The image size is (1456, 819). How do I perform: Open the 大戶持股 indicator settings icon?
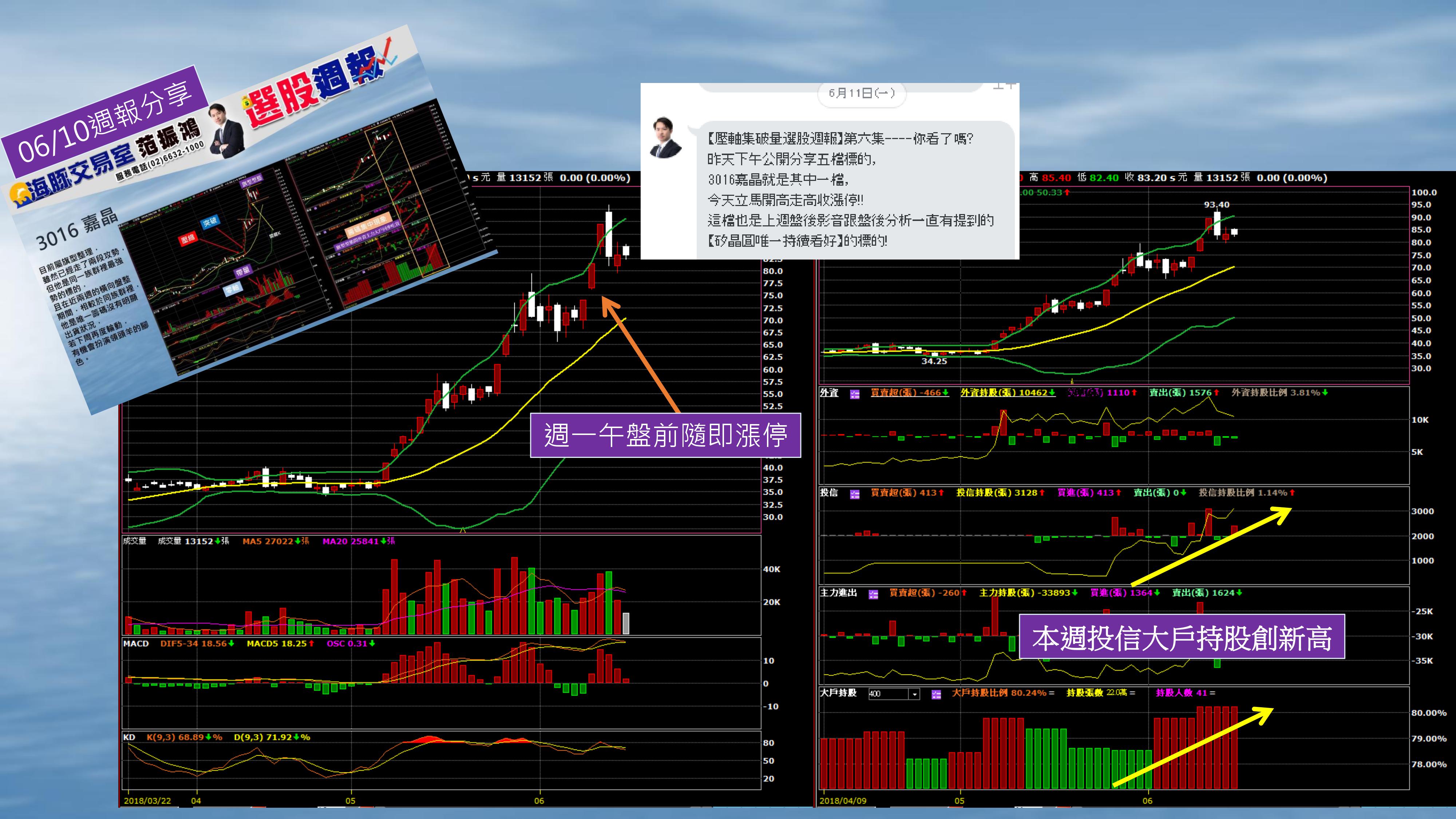click(936, 694)
